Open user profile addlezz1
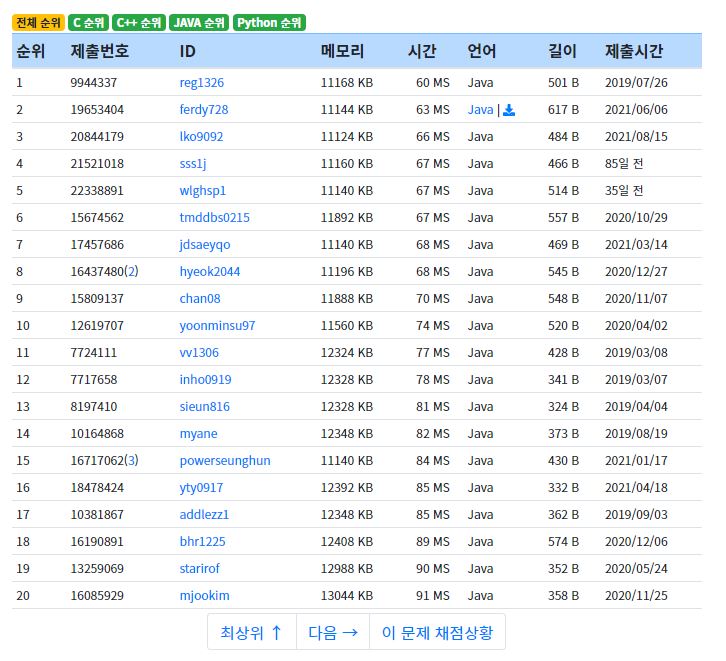This screenshot has width=726, height=661. [204, 515]
